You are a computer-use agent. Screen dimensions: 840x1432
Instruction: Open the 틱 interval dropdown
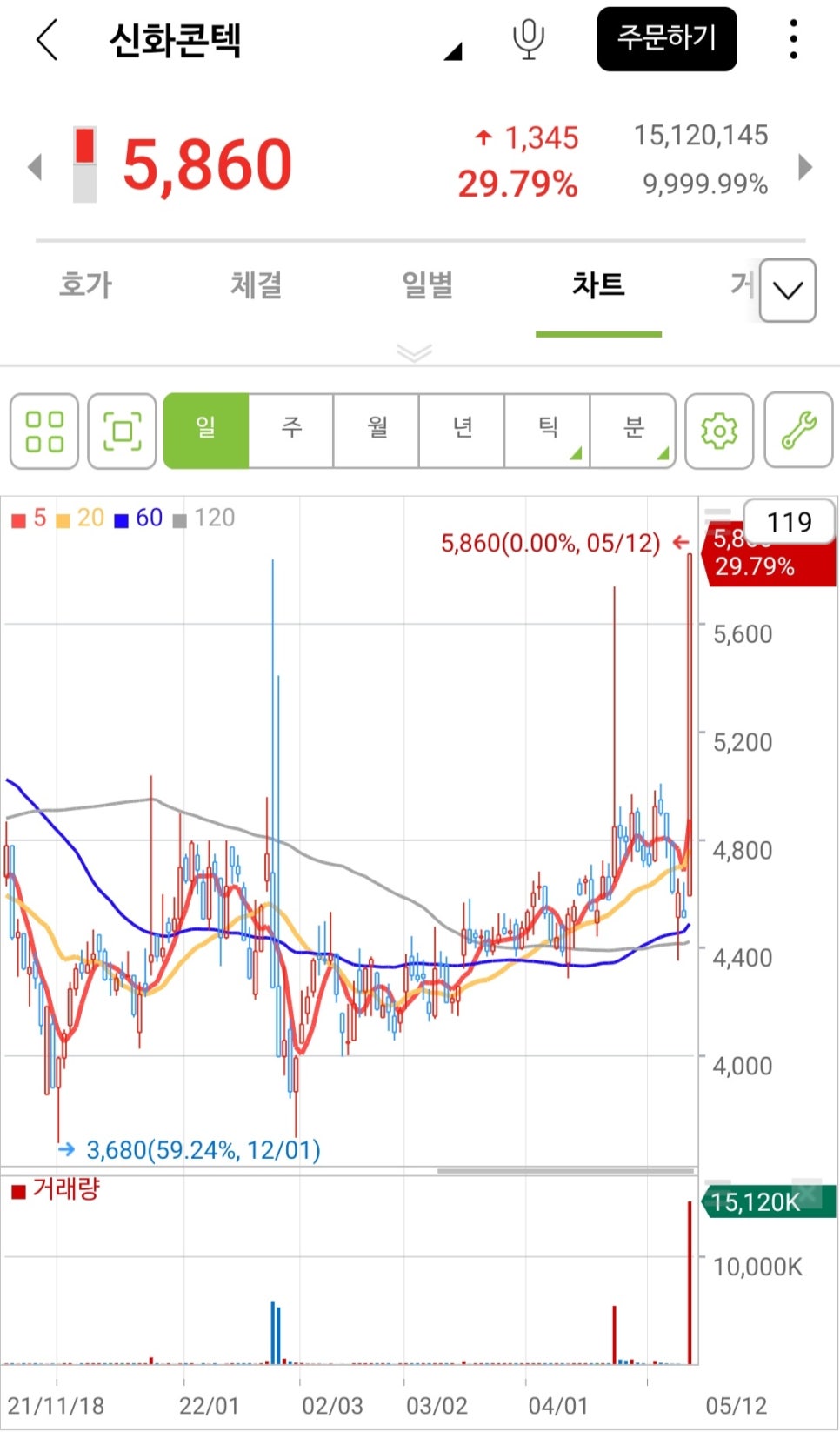[x=547, y=432]
